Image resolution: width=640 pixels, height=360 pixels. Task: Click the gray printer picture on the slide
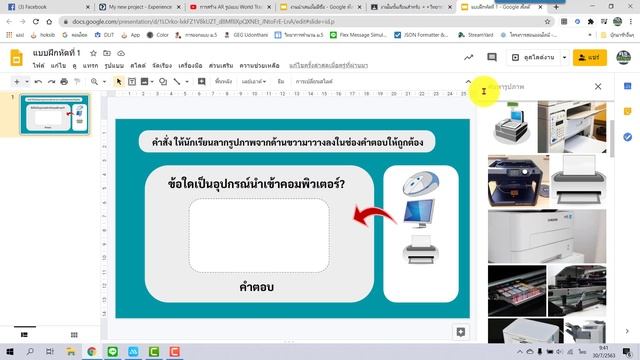pos(420,249)
